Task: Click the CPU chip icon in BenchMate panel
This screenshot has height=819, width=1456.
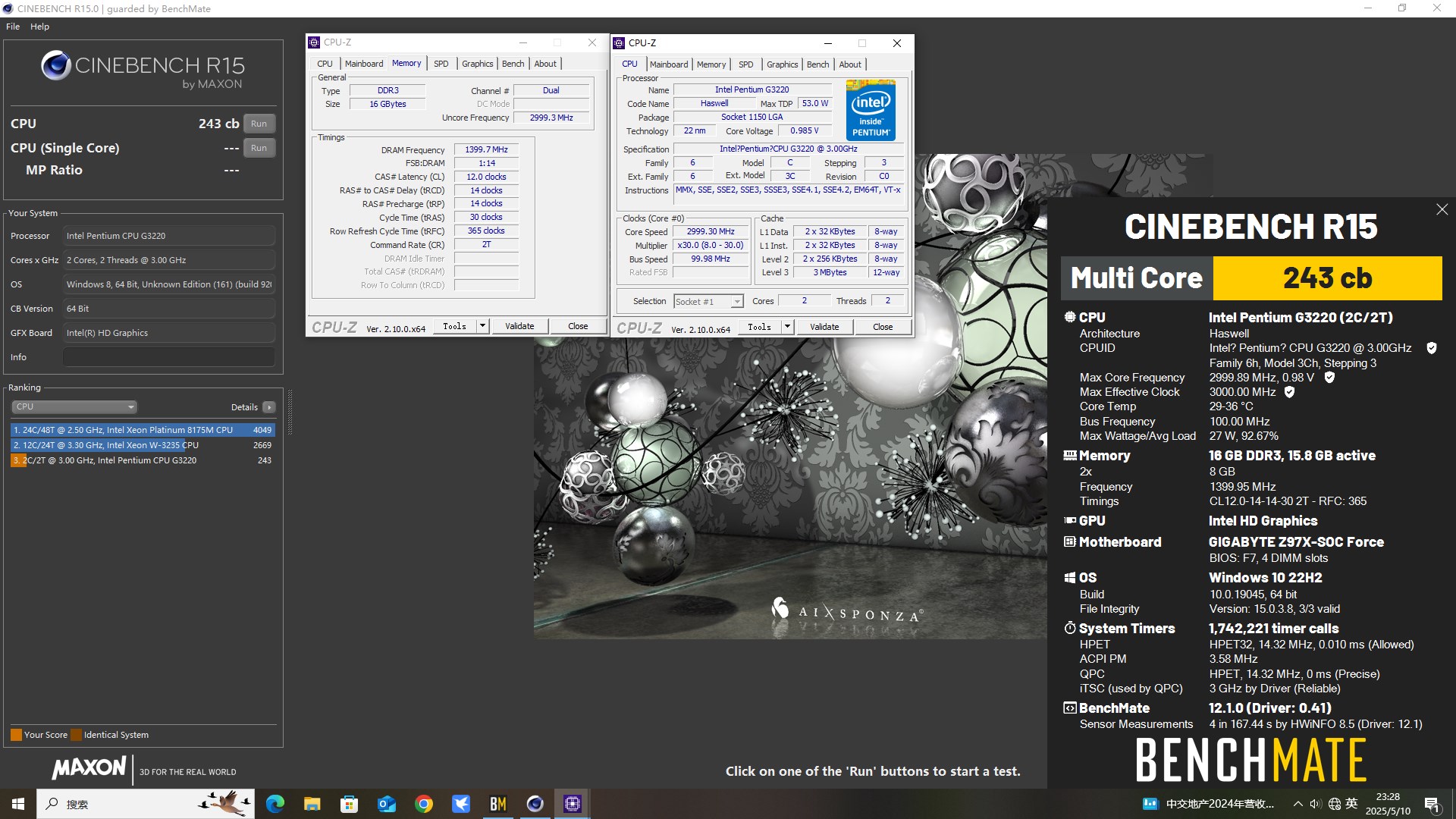Action: pyautogui.click(x=1069, y=317)
